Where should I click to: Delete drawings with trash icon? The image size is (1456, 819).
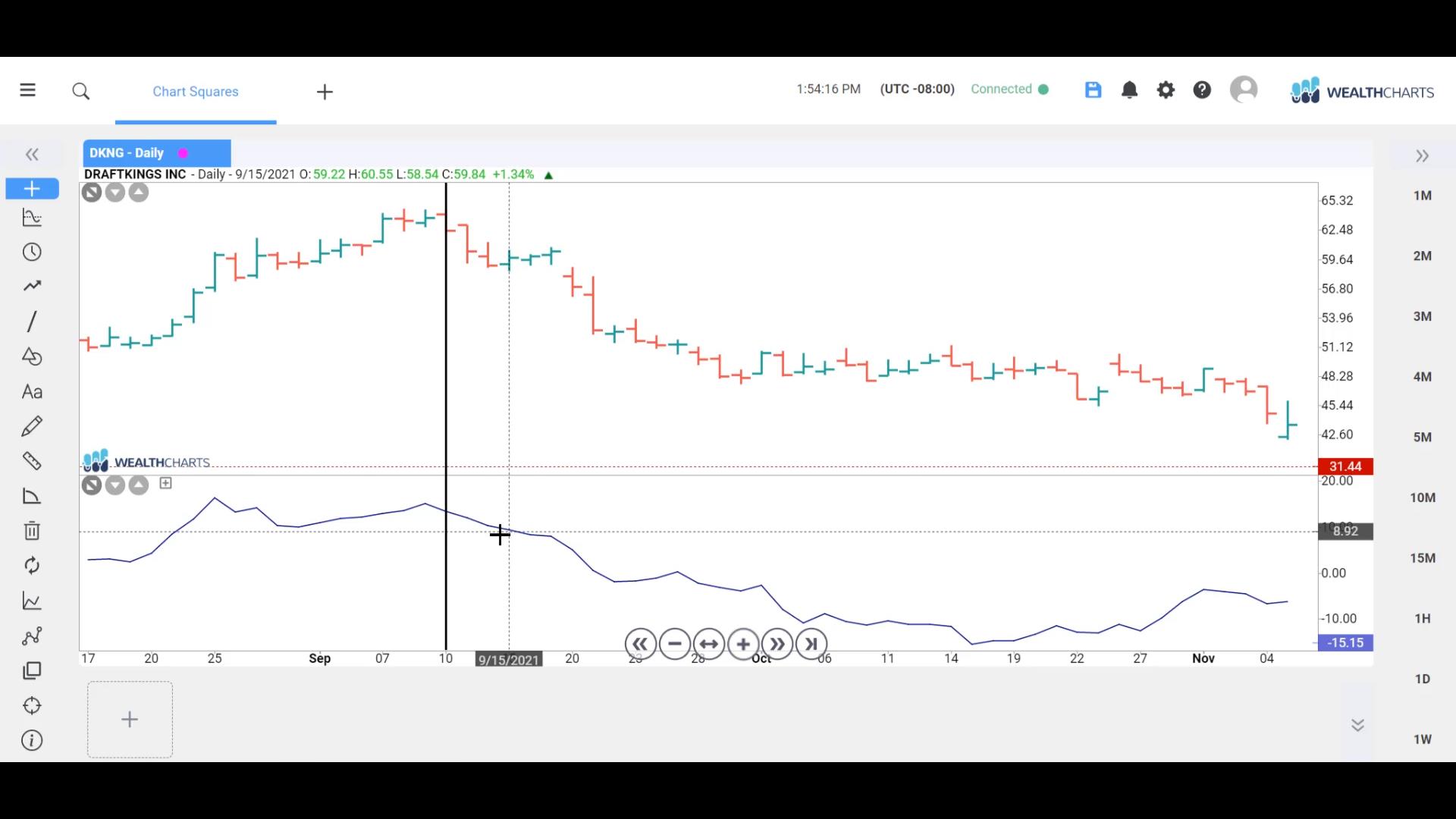coord(32,531)
